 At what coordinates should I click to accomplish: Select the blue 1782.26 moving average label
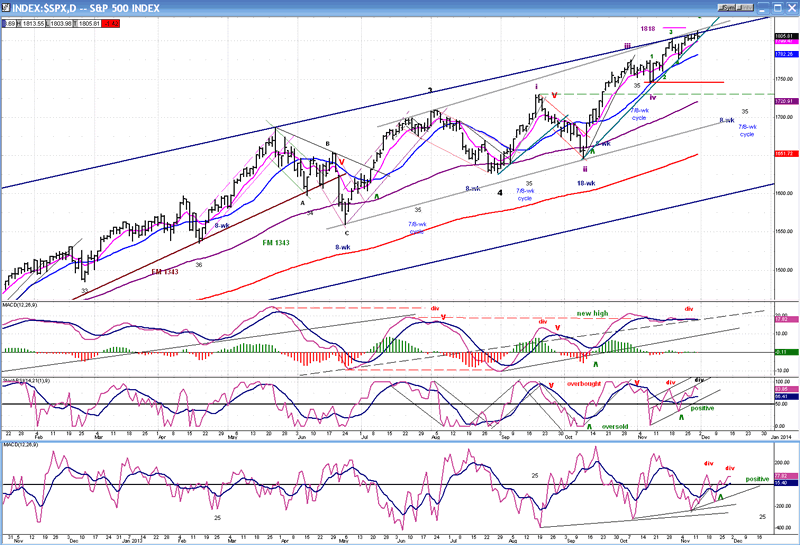click(786, 54)
